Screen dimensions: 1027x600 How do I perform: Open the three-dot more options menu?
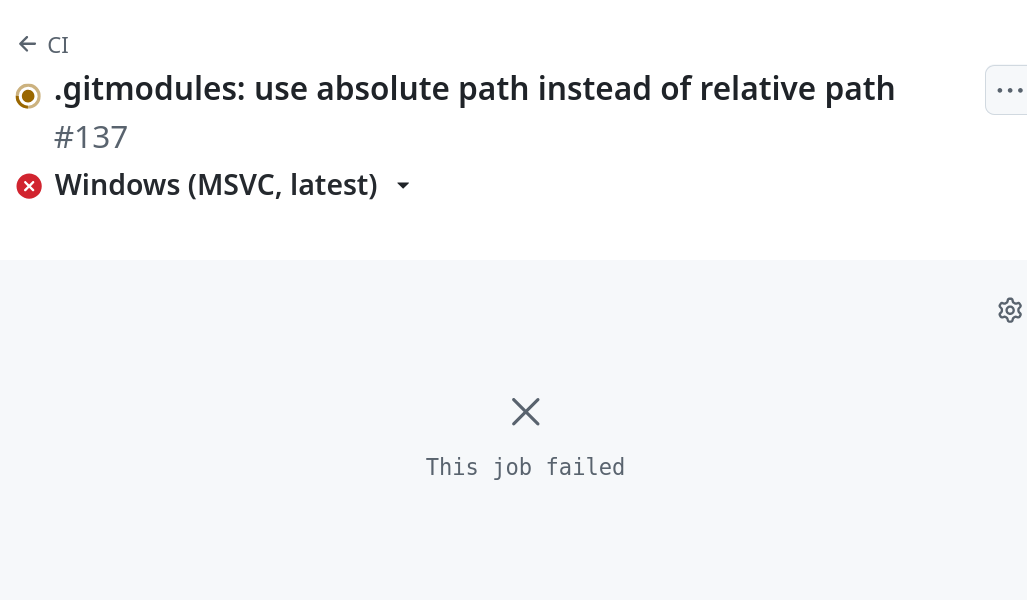(1009, 90)
